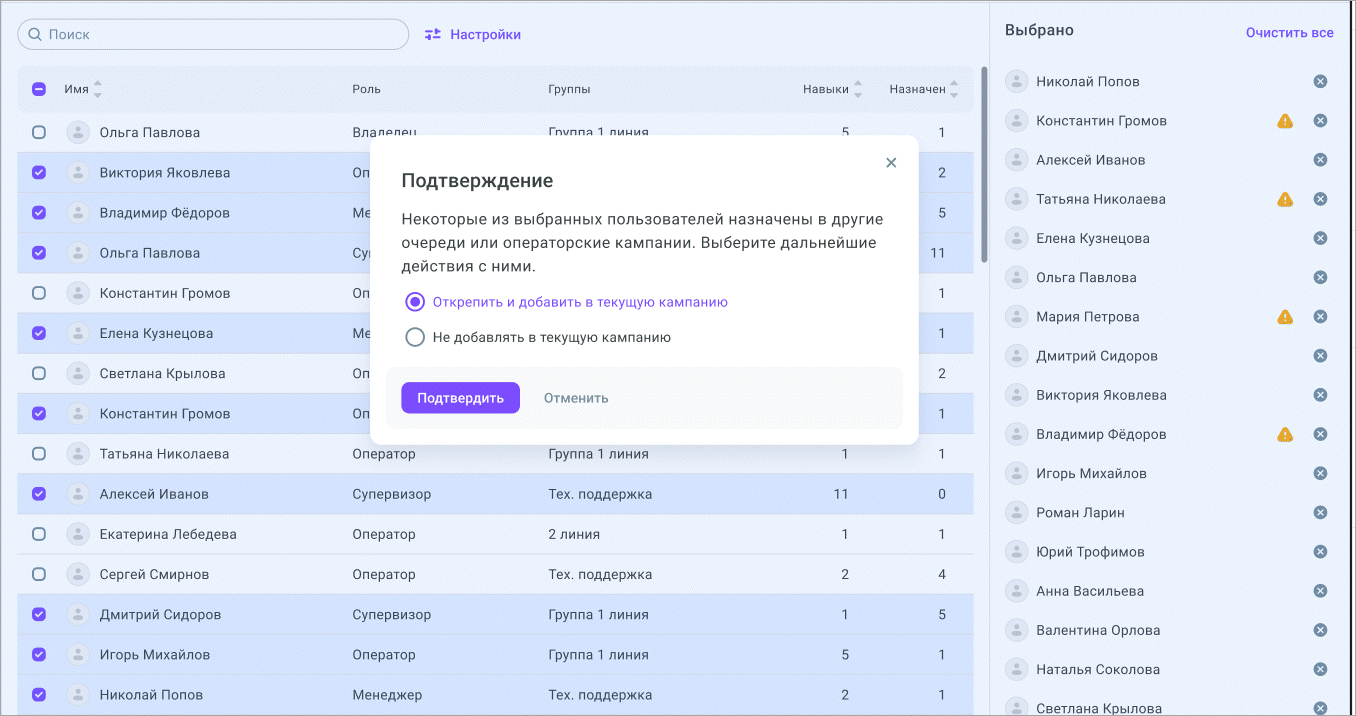This screenshot has width=1356, height=716.
Task: Remove Николай Попов from selected list
Action: tap(1320, 82)
